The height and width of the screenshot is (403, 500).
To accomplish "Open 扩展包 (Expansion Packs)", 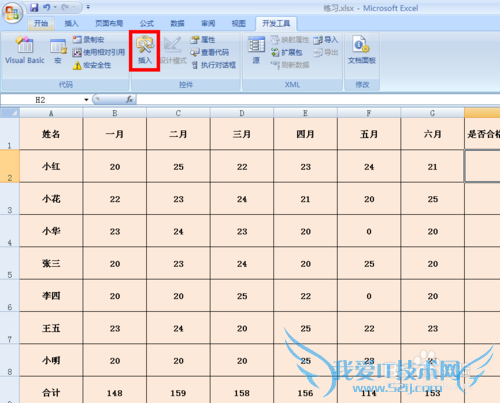I will 287,52.
